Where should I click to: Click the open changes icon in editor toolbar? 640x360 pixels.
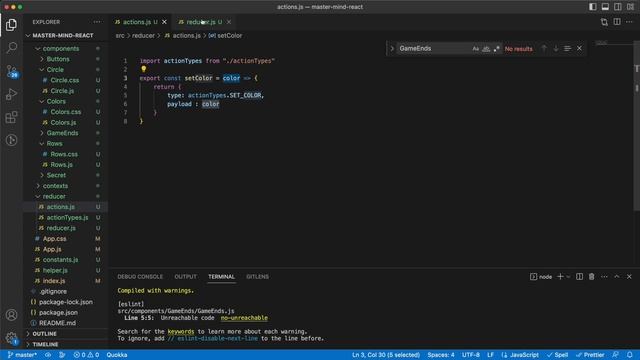click(x=604, y=22)
